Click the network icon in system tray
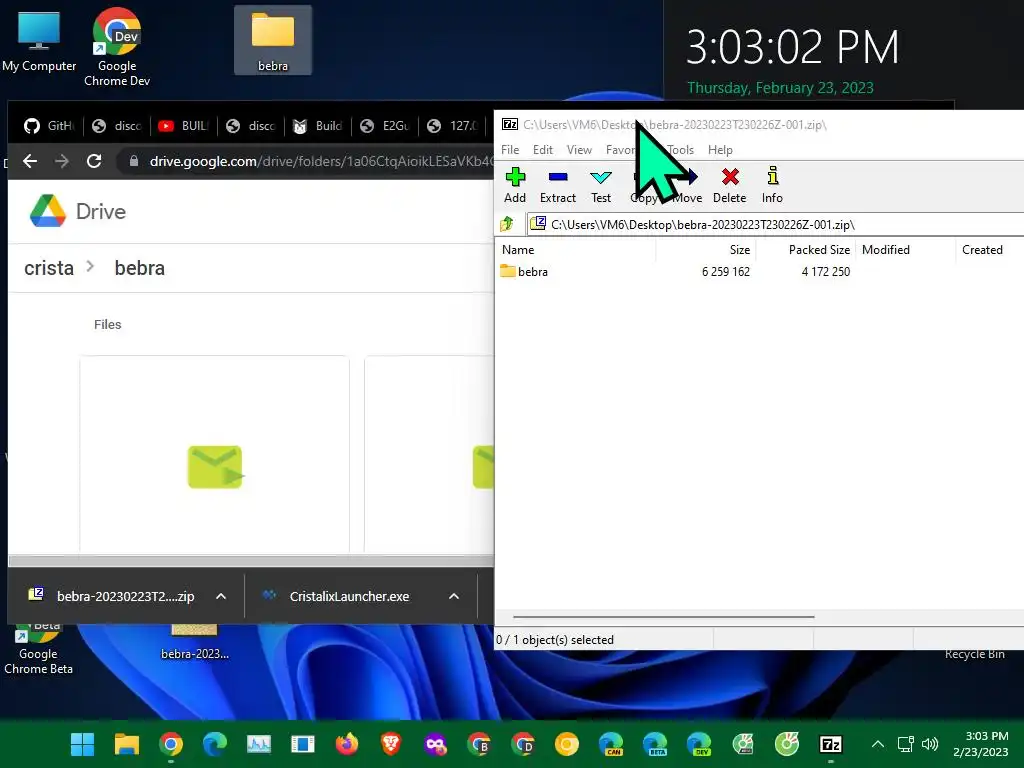Viewport: 1024px width, 768px height. coord(906,744)
